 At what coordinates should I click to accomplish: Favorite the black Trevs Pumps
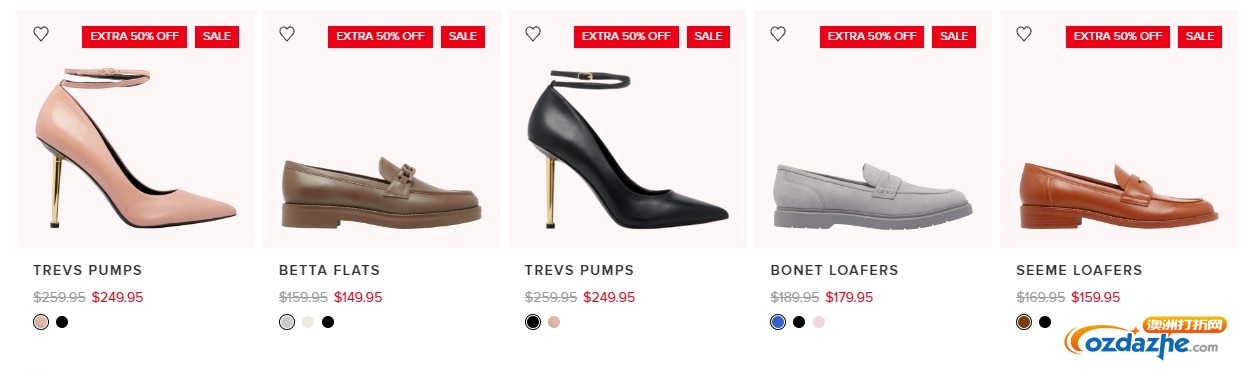tap(533, 34)
